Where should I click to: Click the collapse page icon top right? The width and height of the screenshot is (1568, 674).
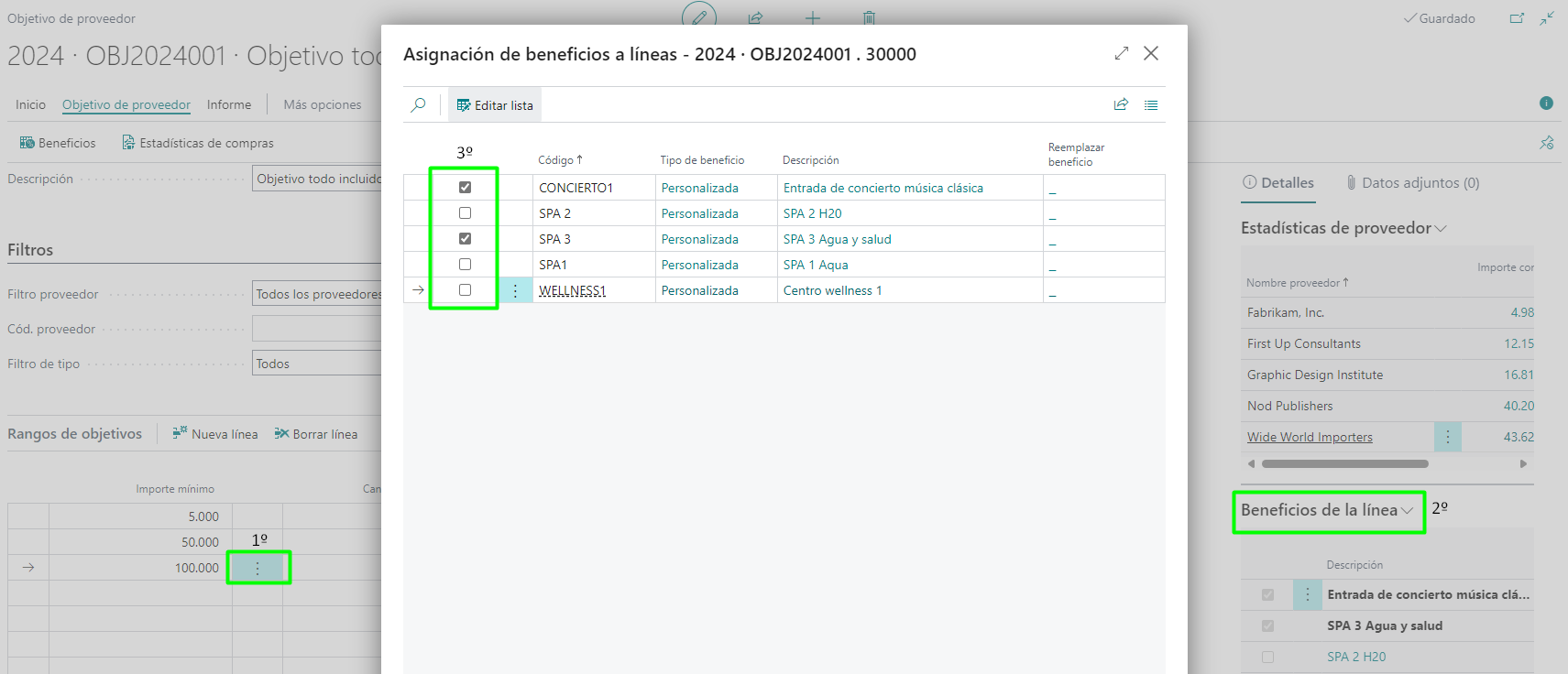click(x=1547, y=18)
